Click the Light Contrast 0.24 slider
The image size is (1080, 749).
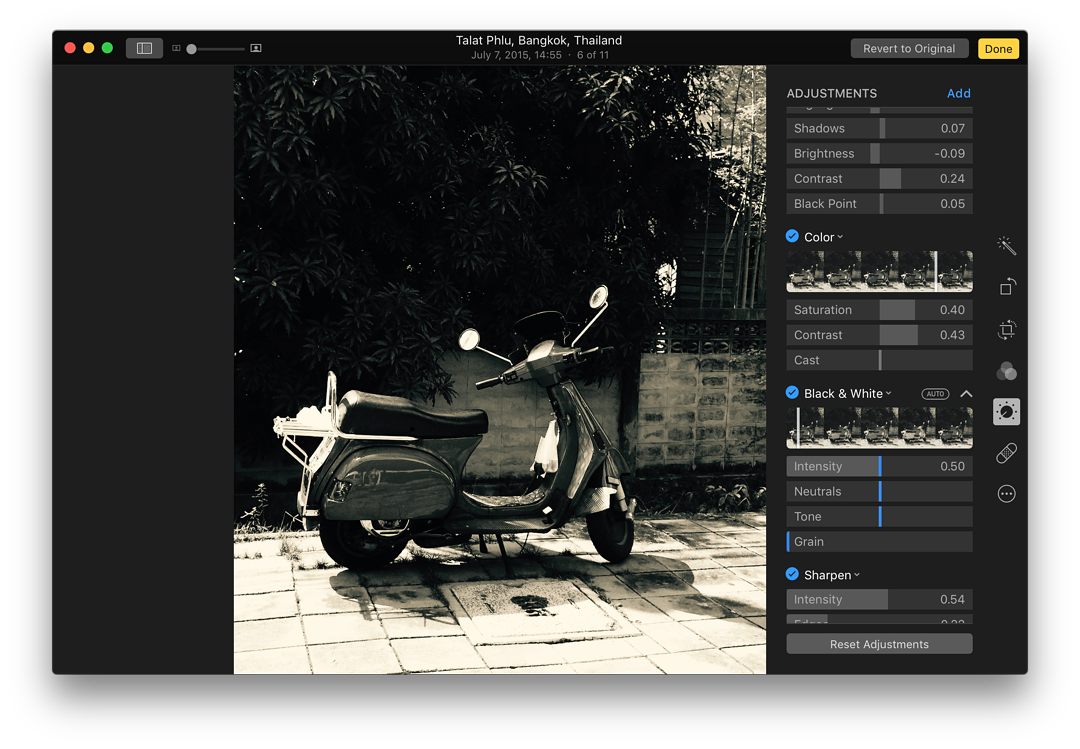[x=879, y=178]
